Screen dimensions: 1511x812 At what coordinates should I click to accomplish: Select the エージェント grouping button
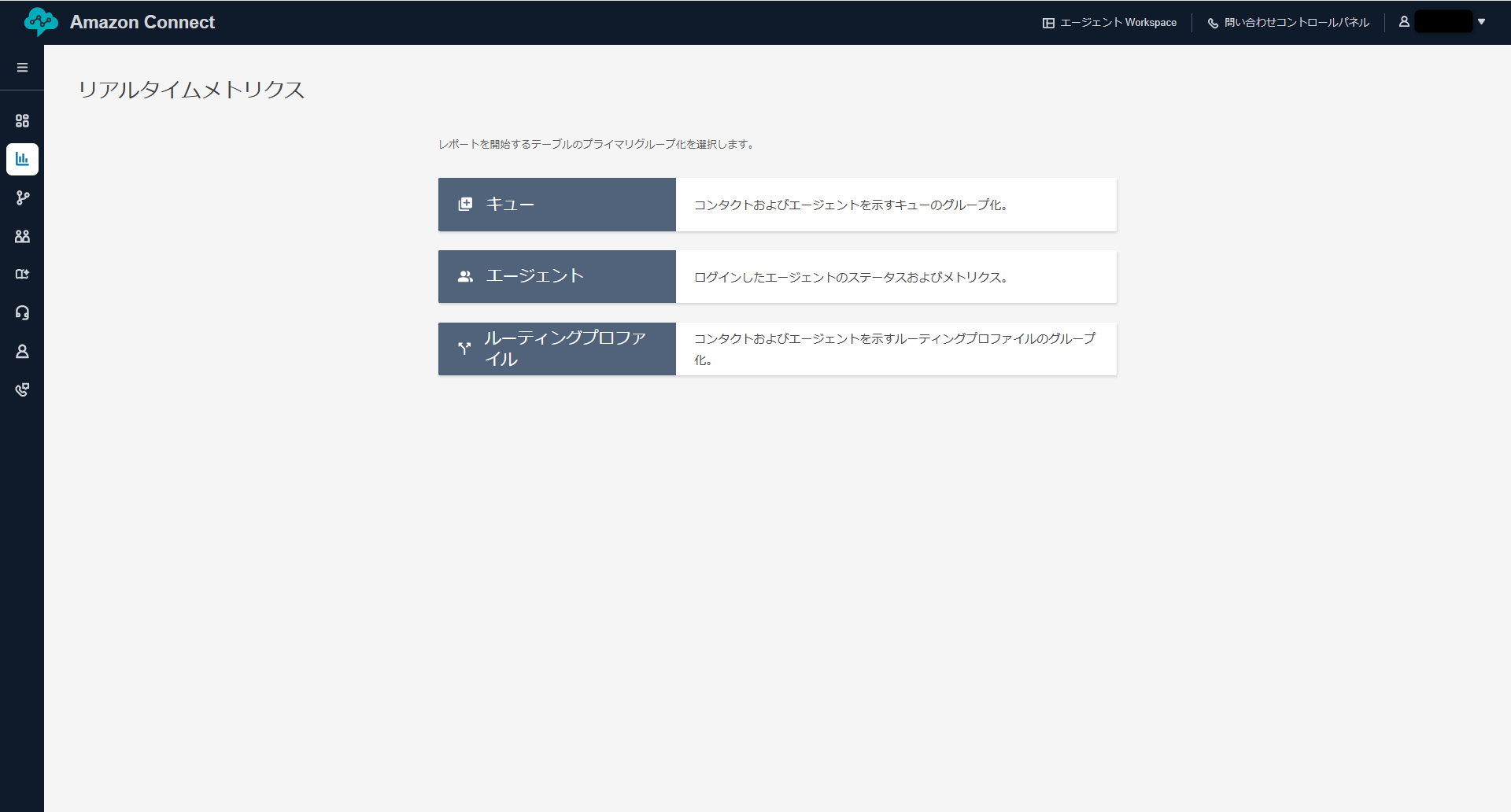[x=556, y=276]
